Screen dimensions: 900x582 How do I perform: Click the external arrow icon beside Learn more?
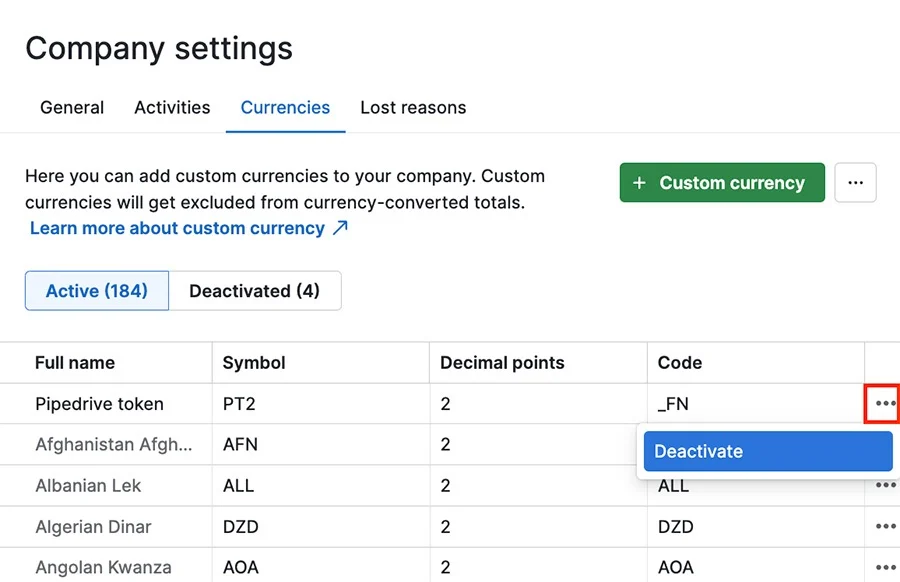click(340, 228)
